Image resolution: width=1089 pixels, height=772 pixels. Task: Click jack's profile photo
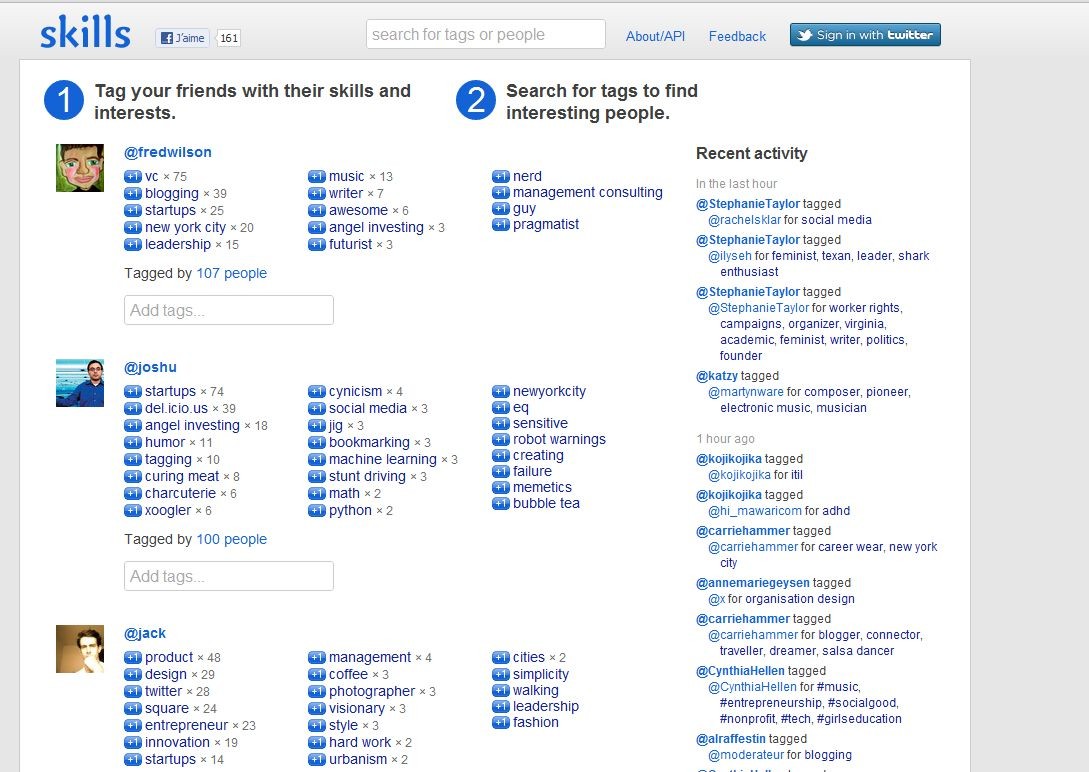pyautogui.click(x=80, y=649)
